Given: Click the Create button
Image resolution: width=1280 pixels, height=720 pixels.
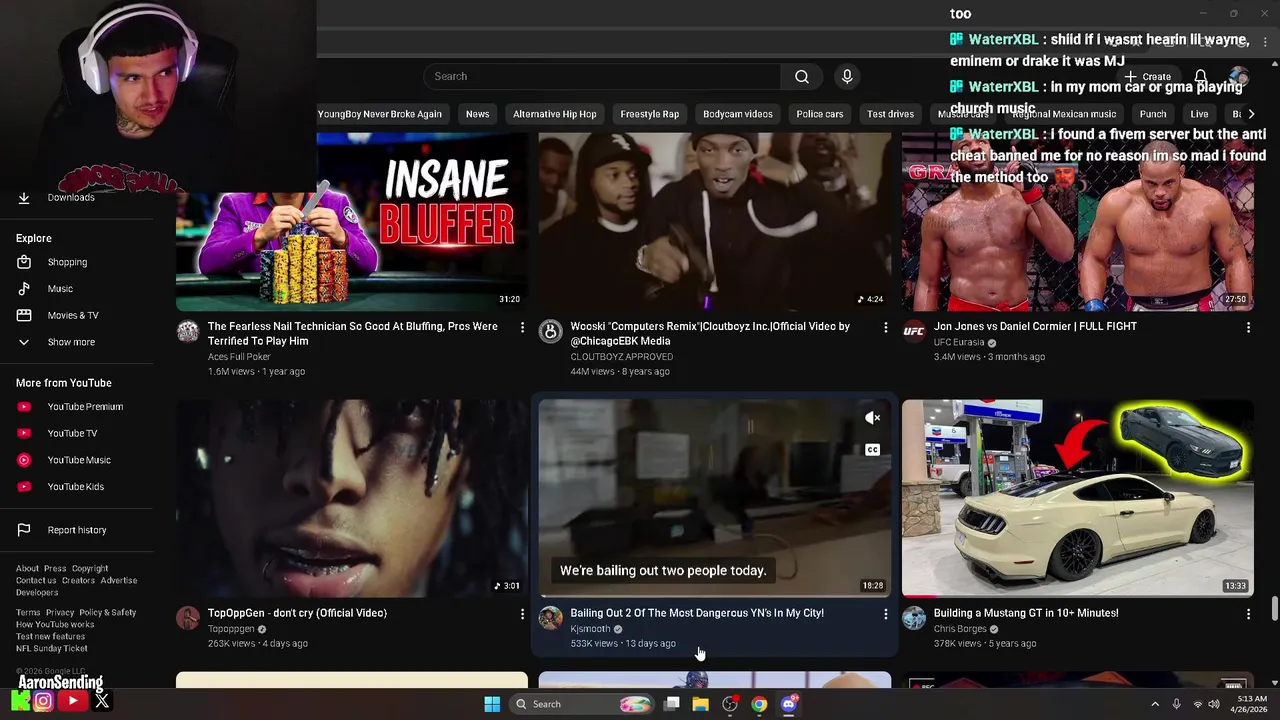Looking at the screenshot, I should pyautogui.click(x=1147, y=77).
